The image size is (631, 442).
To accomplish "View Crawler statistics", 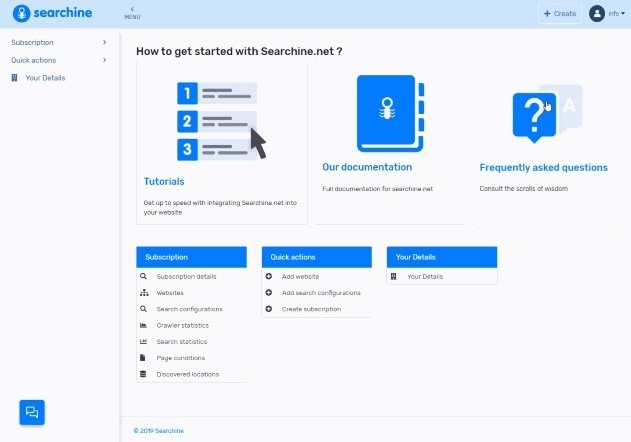I will point(183,325).
